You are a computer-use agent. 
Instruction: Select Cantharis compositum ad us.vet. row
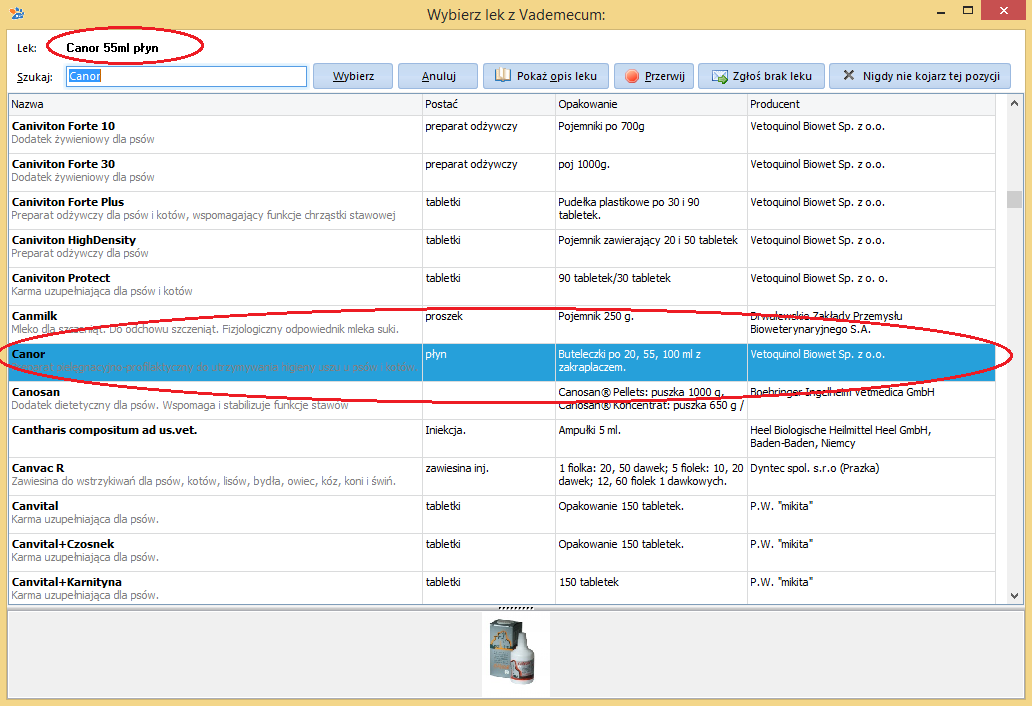click(x=502, y=439)
